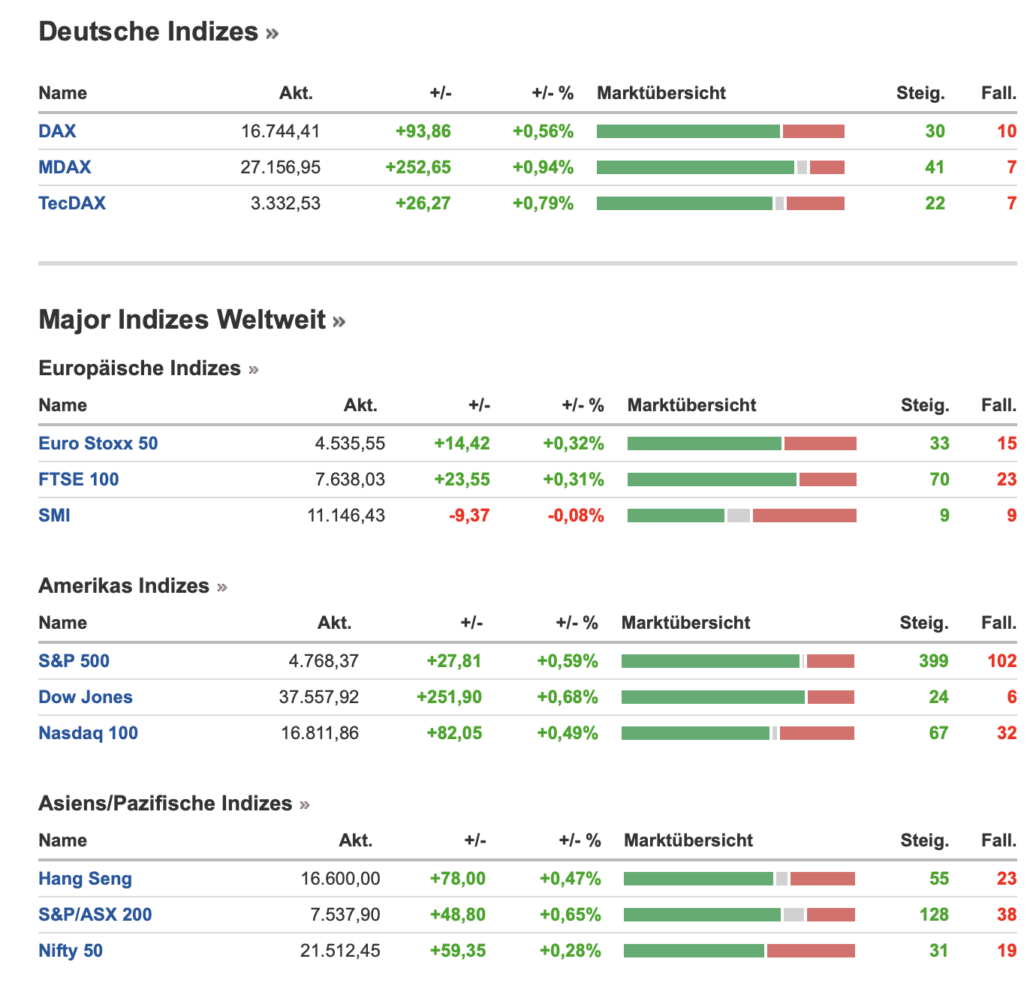Click the Nasdaq 100 overview bar
1030x989 pixels.
click(738, 734)
